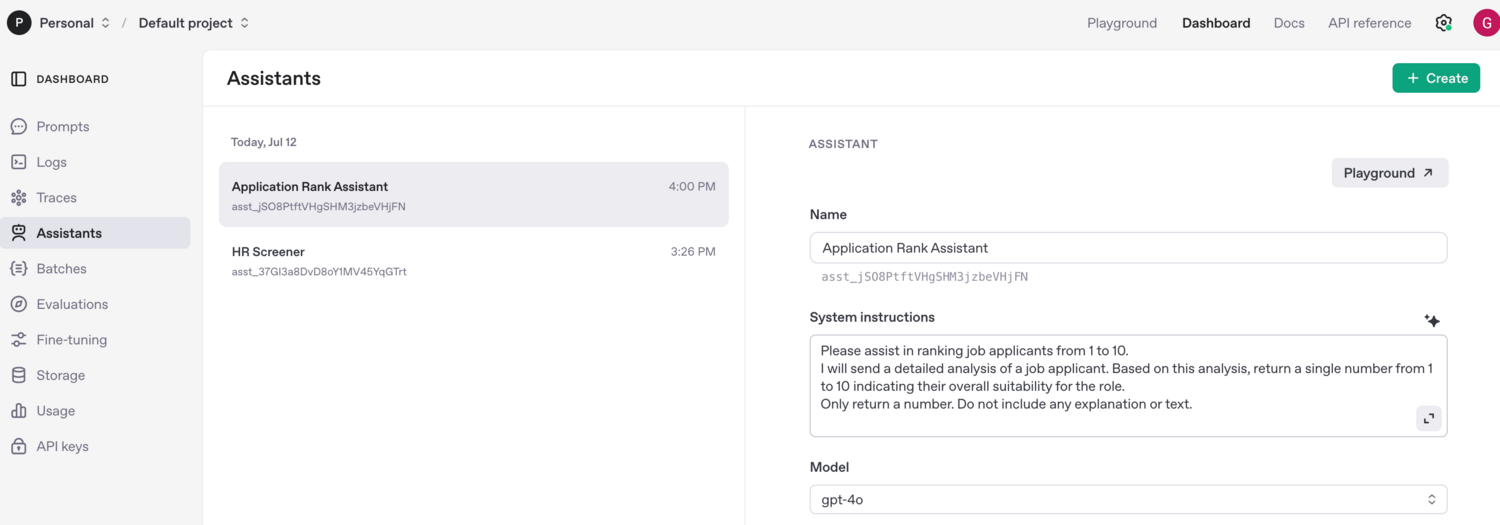Click the Batches braces icon
Image resolution: width=1500 pixels, height=525 pixels.
pyautogui.click(x=18, y=269)
